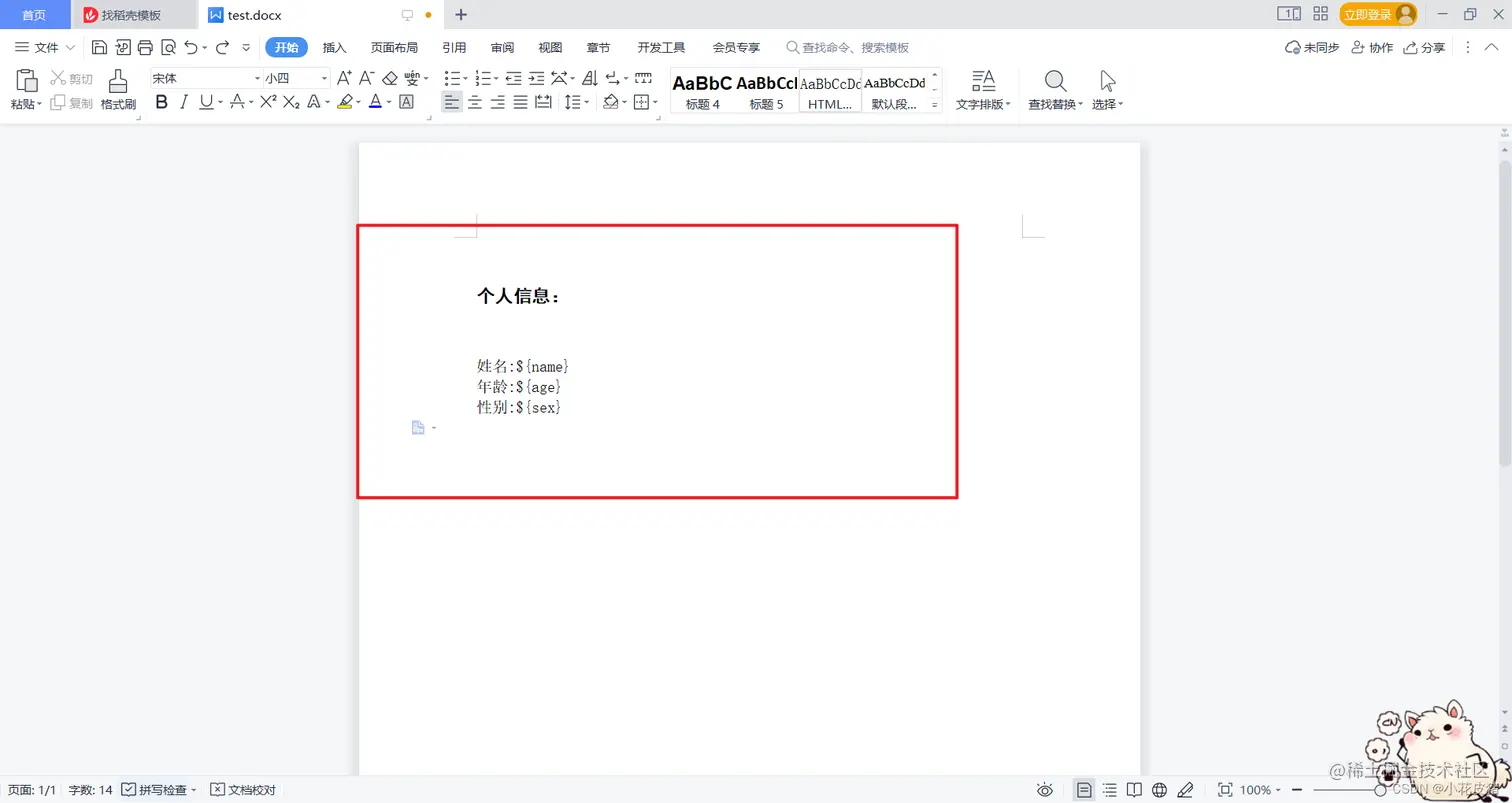
Task: Increase font size with A+ icon
Action: 344,78
